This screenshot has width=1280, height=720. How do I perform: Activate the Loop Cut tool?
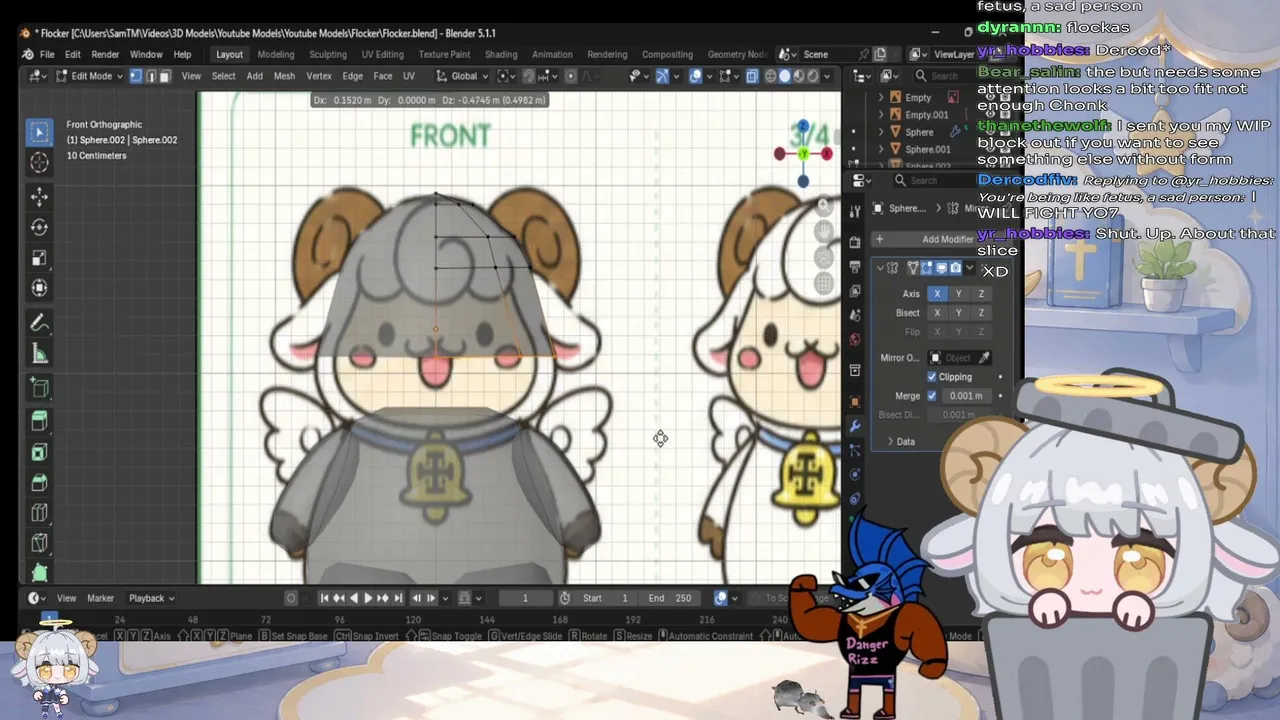point(40,513)
